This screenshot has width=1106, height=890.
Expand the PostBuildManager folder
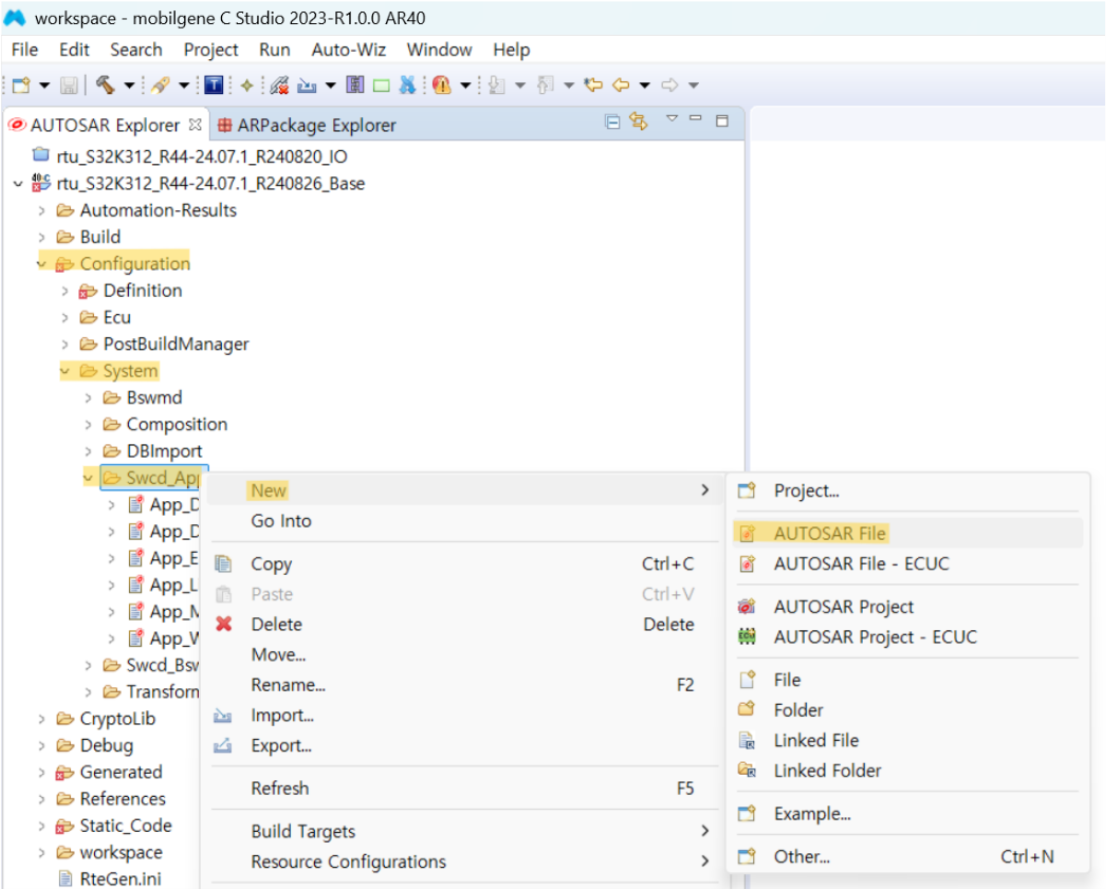pyautogui.click(x=65, y=345)
